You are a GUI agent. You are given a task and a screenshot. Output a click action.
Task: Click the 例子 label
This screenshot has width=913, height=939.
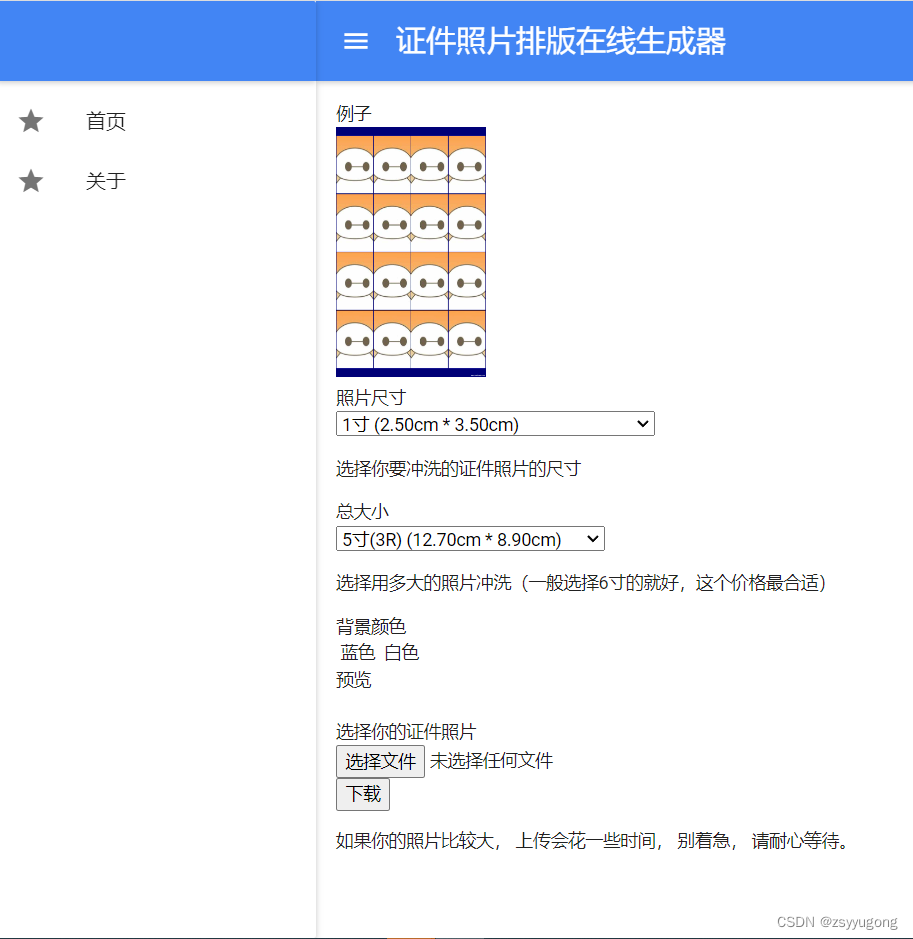[x=353, y=113]
